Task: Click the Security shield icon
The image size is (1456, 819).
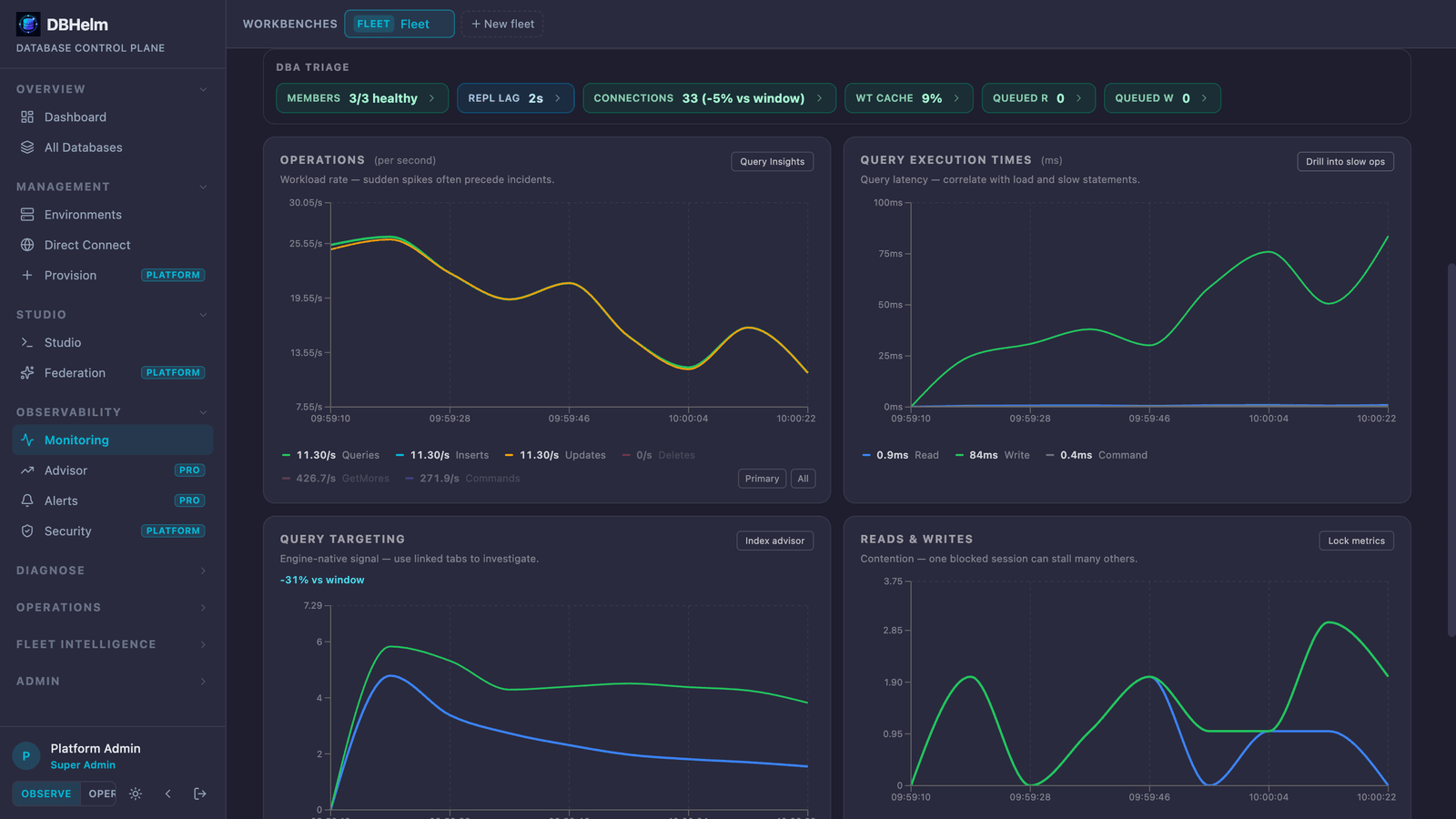Action: point(27,531)
